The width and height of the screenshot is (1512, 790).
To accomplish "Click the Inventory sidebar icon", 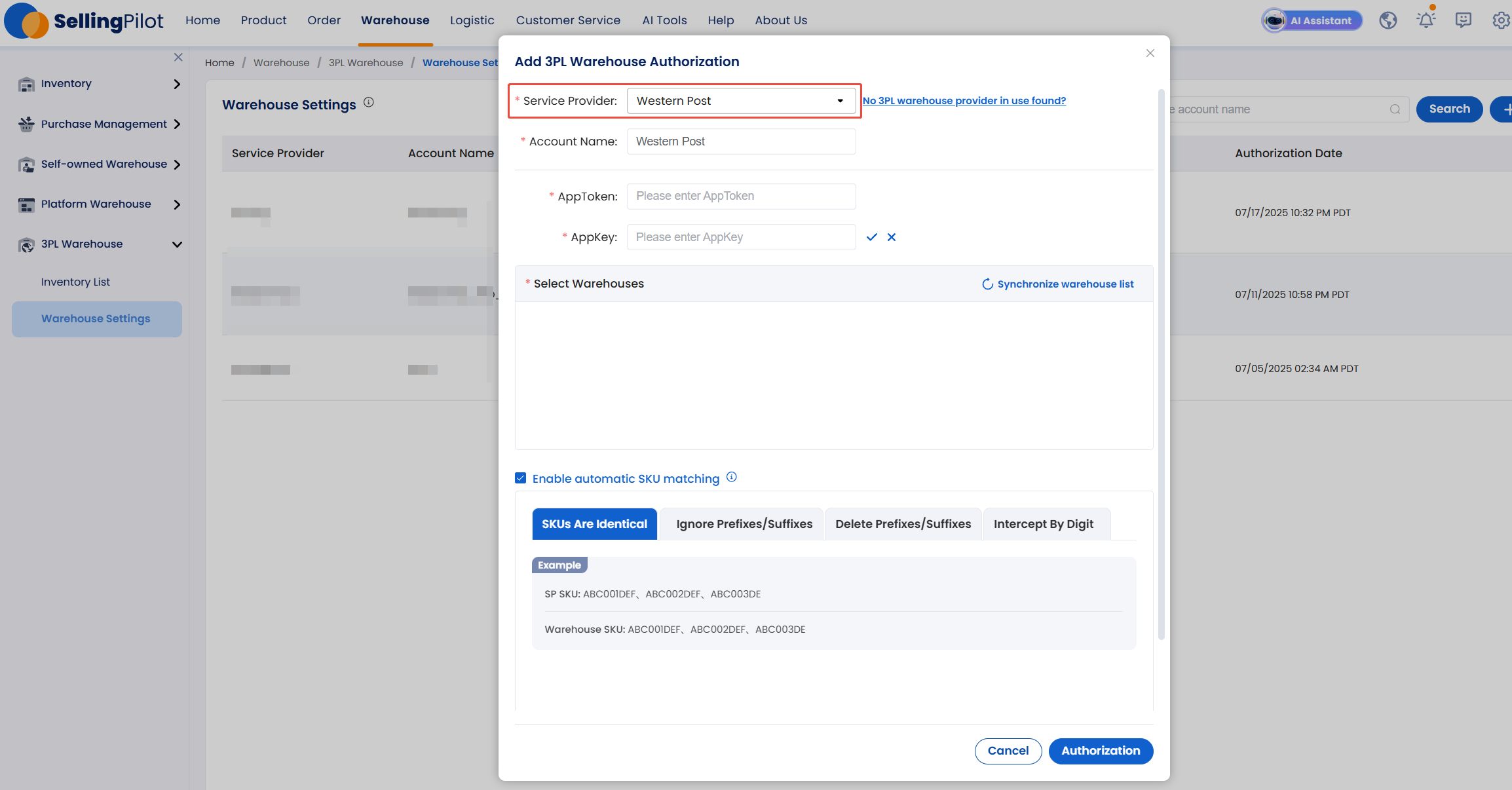I will click(26, 84).
